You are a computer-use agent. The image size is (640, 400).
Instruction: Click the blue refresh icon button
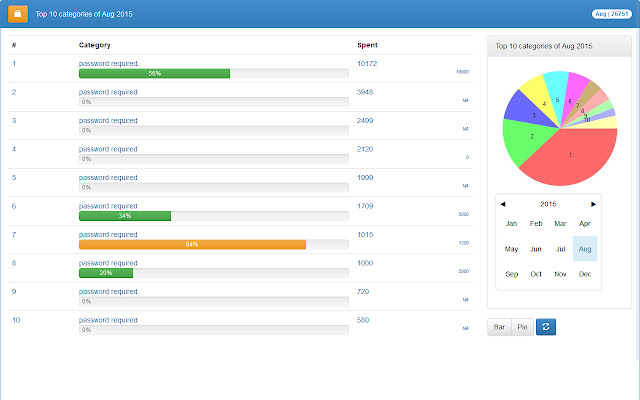[x=545, y=326]
